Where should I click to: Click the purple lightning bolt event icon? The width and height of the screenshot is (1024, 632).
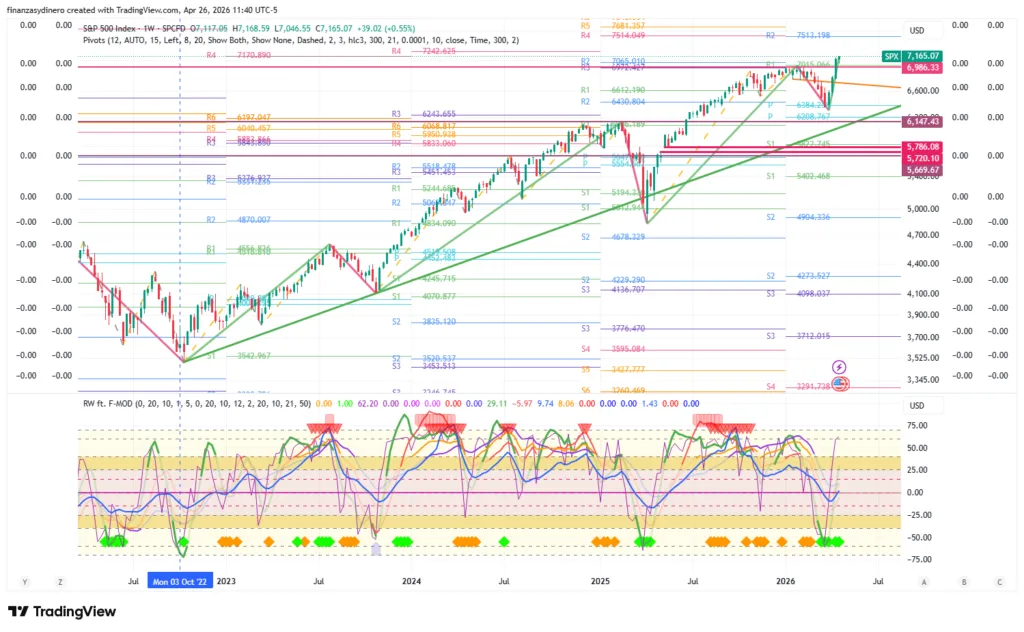click(x=839, y=368)
